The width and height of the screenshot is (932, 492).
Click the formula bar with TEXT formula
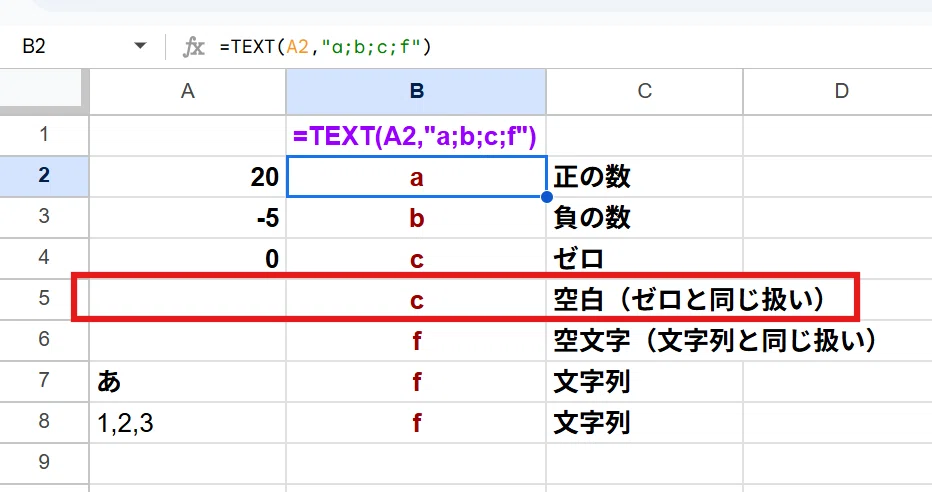(571, 46)
